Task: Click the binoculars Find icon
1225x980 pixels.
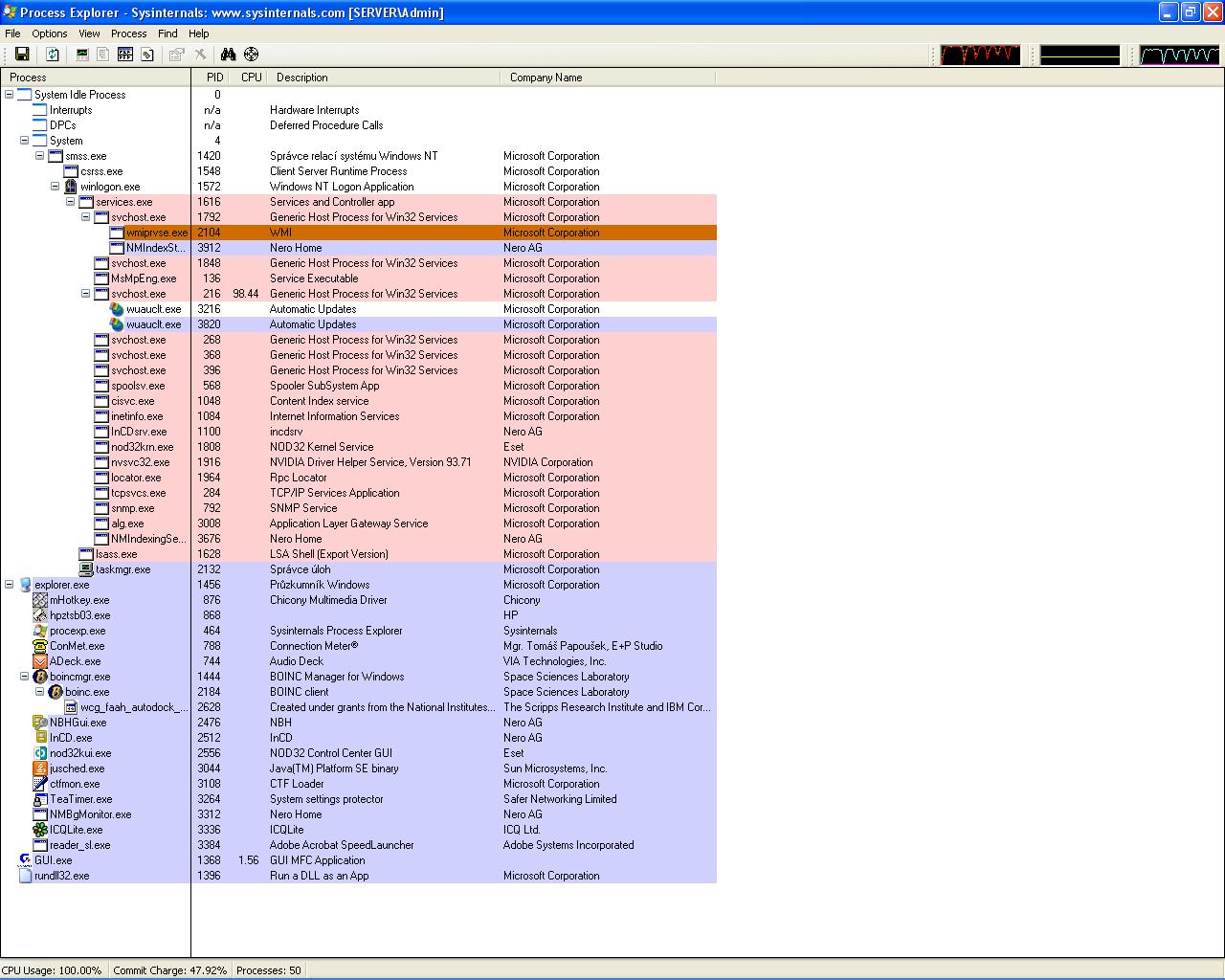Action: click(228, 55)
